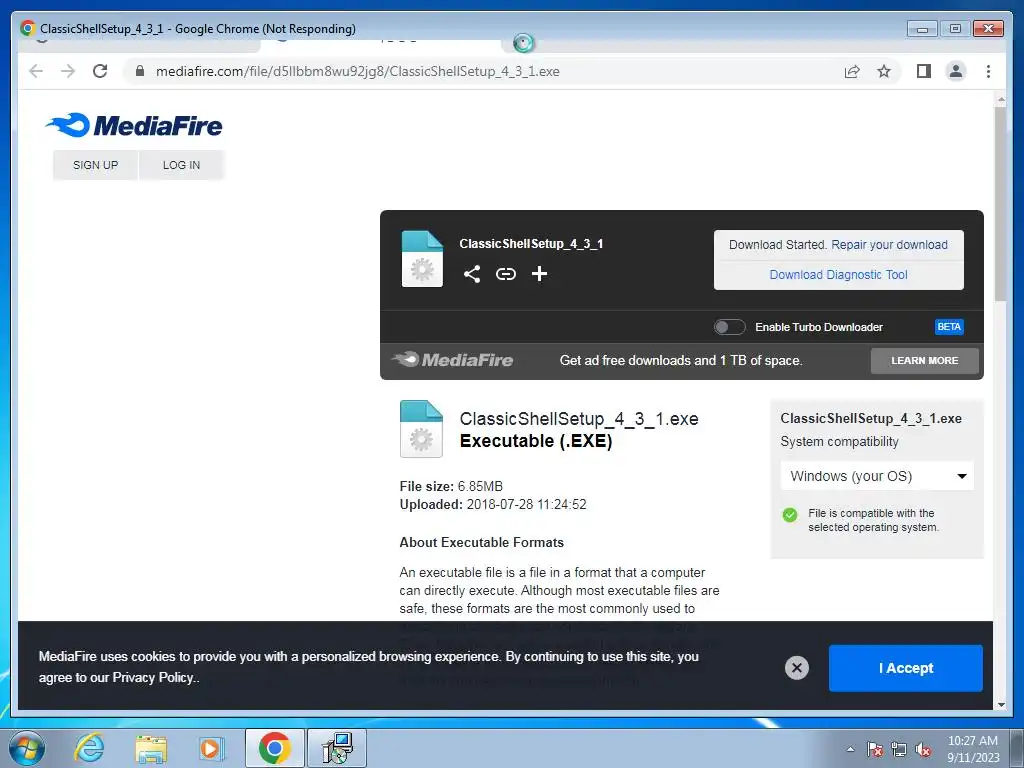Screen dimensions: 1024x768
Task: Click the green compatibility checkmark
Action: coord(790,515)
